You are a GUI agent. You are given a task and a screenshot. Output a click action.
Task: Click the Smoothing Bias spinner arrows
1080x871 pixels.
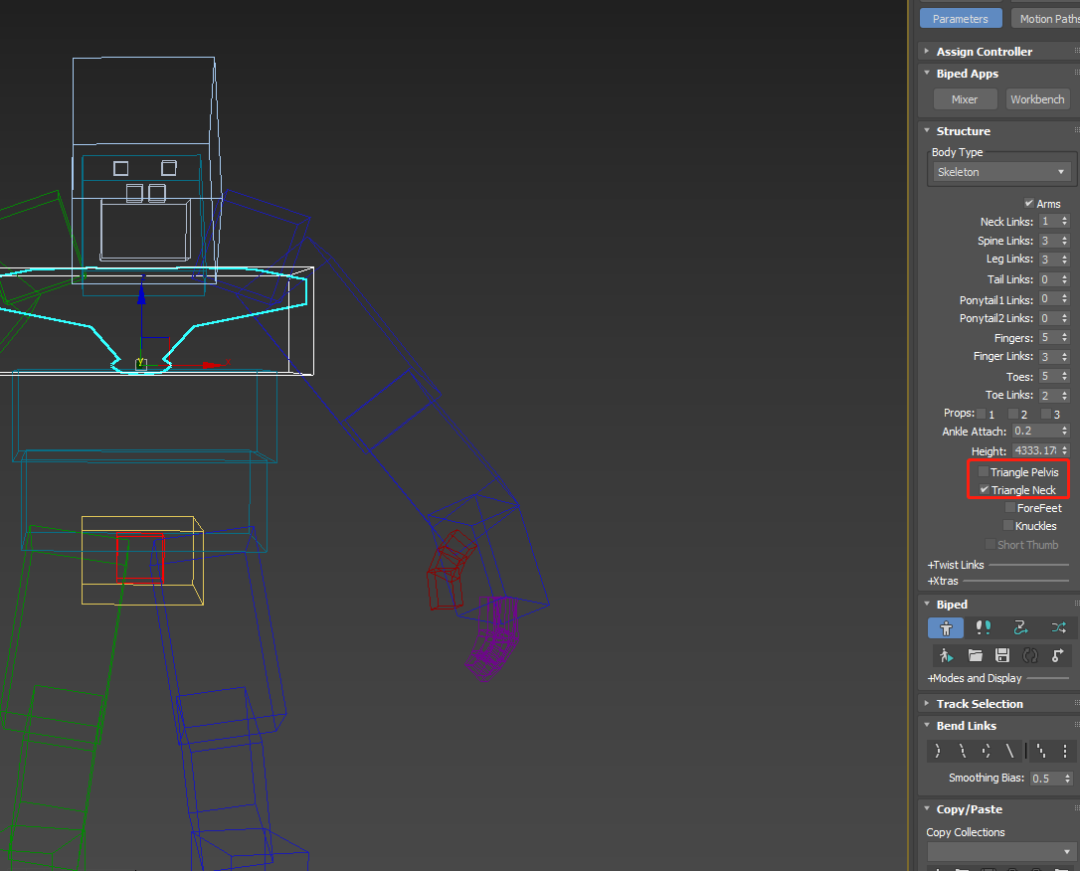1068,778
